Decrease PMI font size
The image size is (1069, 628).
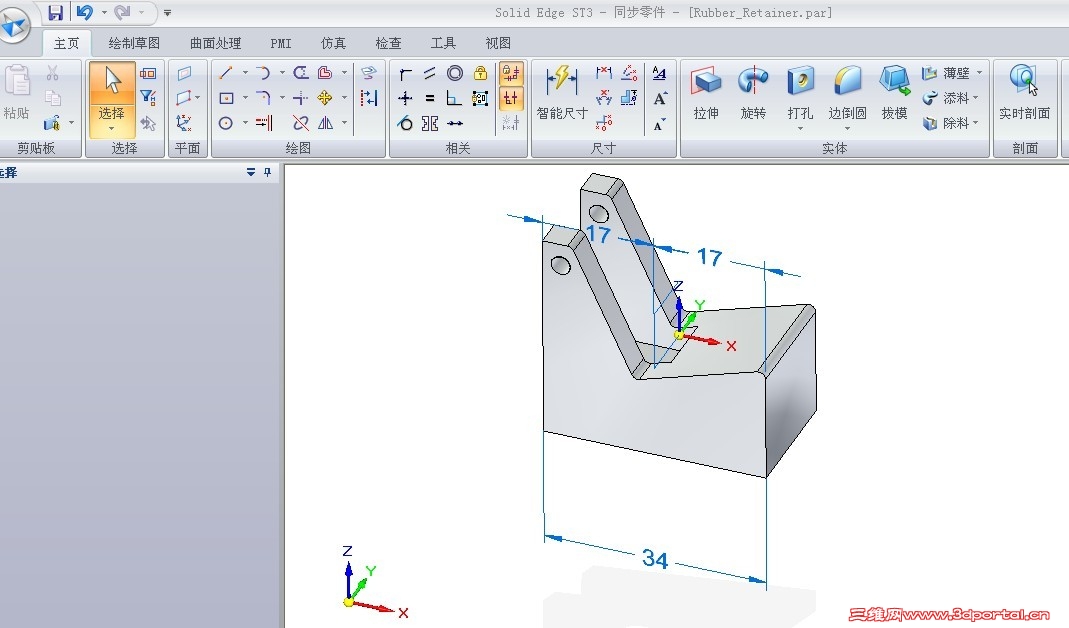pyautogui.click(x=659, y=124)
